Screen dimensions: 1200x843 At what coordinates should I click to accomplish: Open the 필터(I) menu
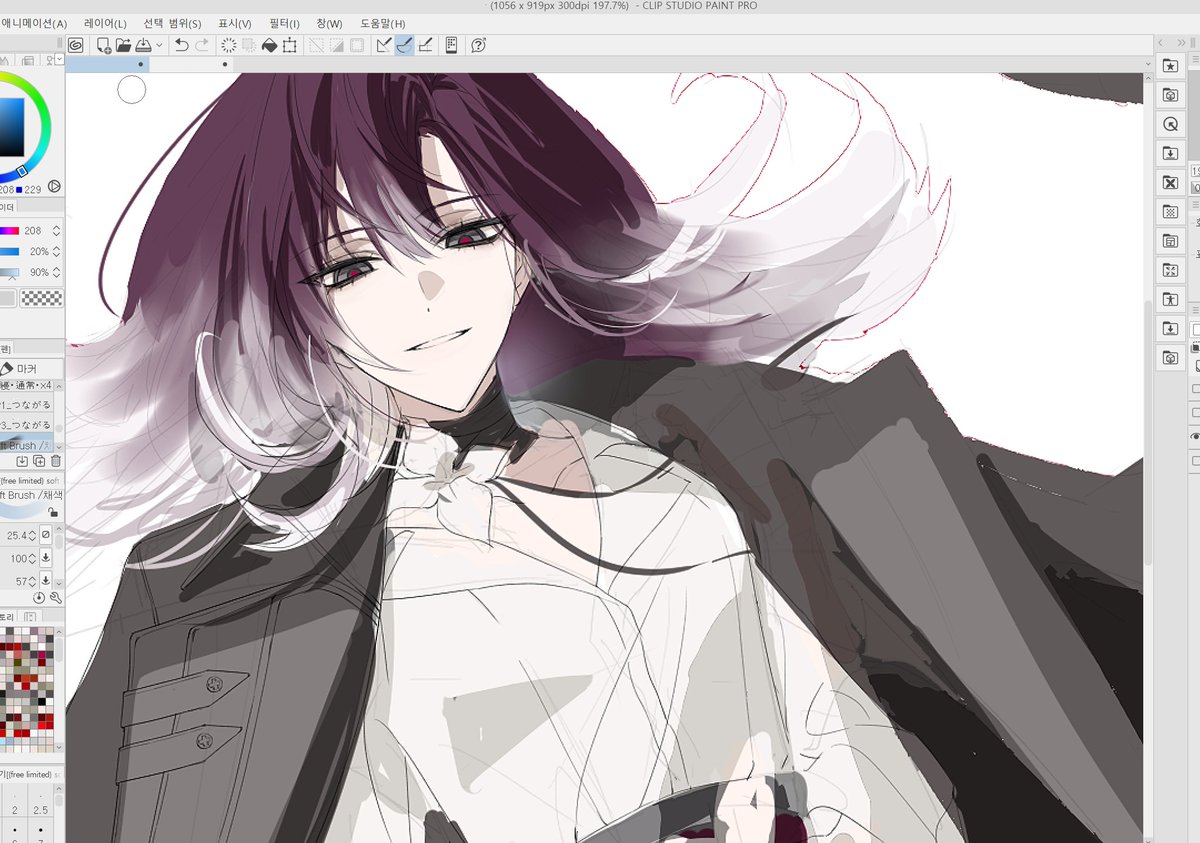tap(284, 23)
